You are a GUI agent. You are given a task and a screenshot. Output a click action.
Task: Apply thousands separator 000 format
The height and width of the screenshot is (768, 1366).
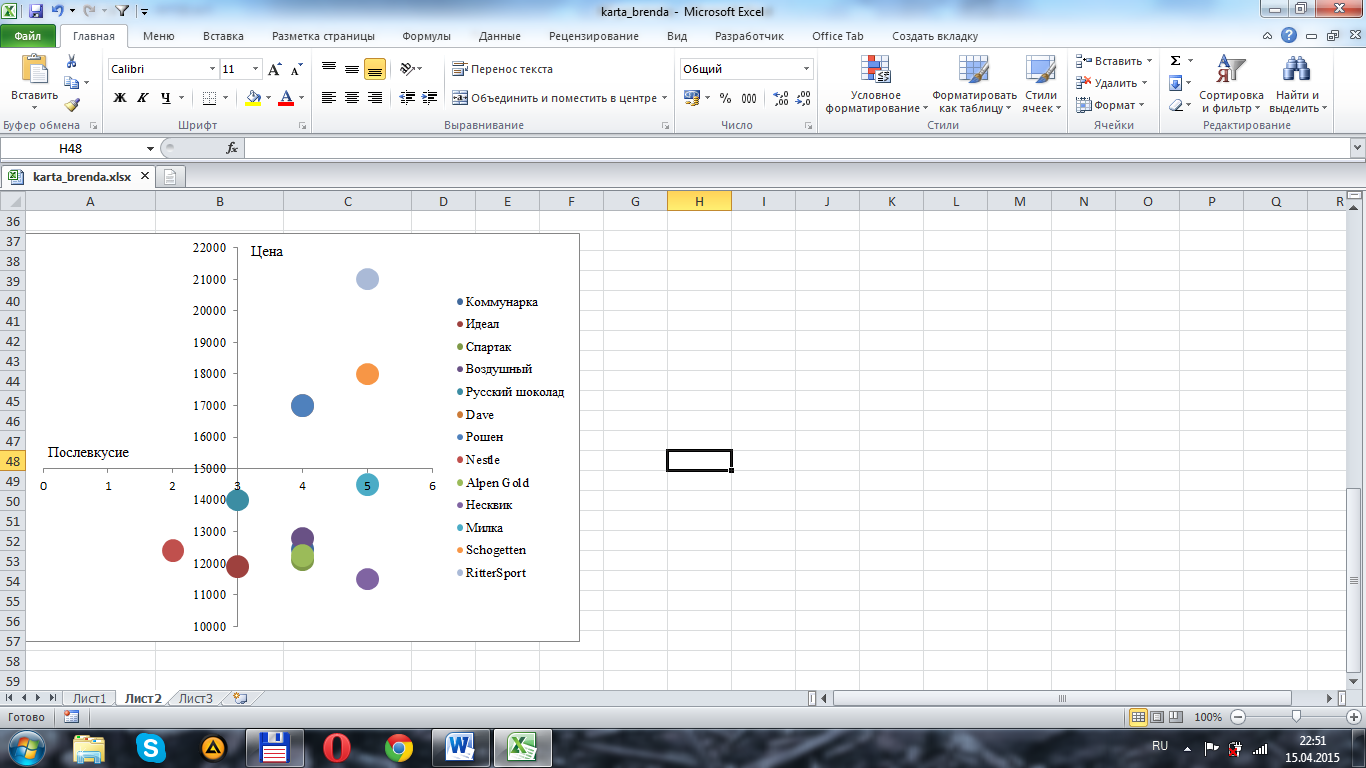(749, 98)
